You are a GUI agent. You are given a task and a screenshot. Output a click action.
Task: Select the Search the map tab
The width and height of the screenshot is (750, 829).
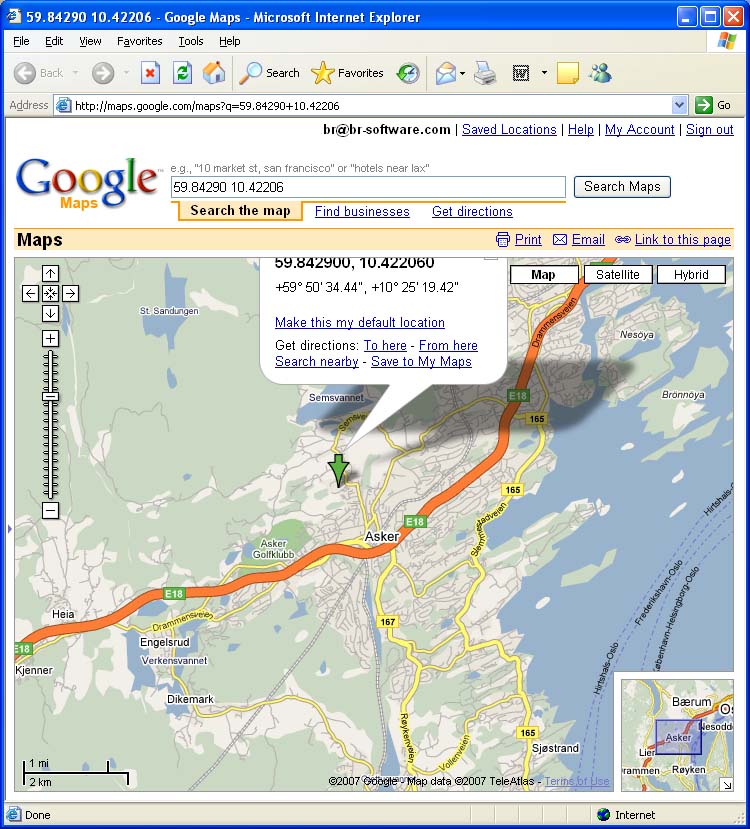click(240, 211)
